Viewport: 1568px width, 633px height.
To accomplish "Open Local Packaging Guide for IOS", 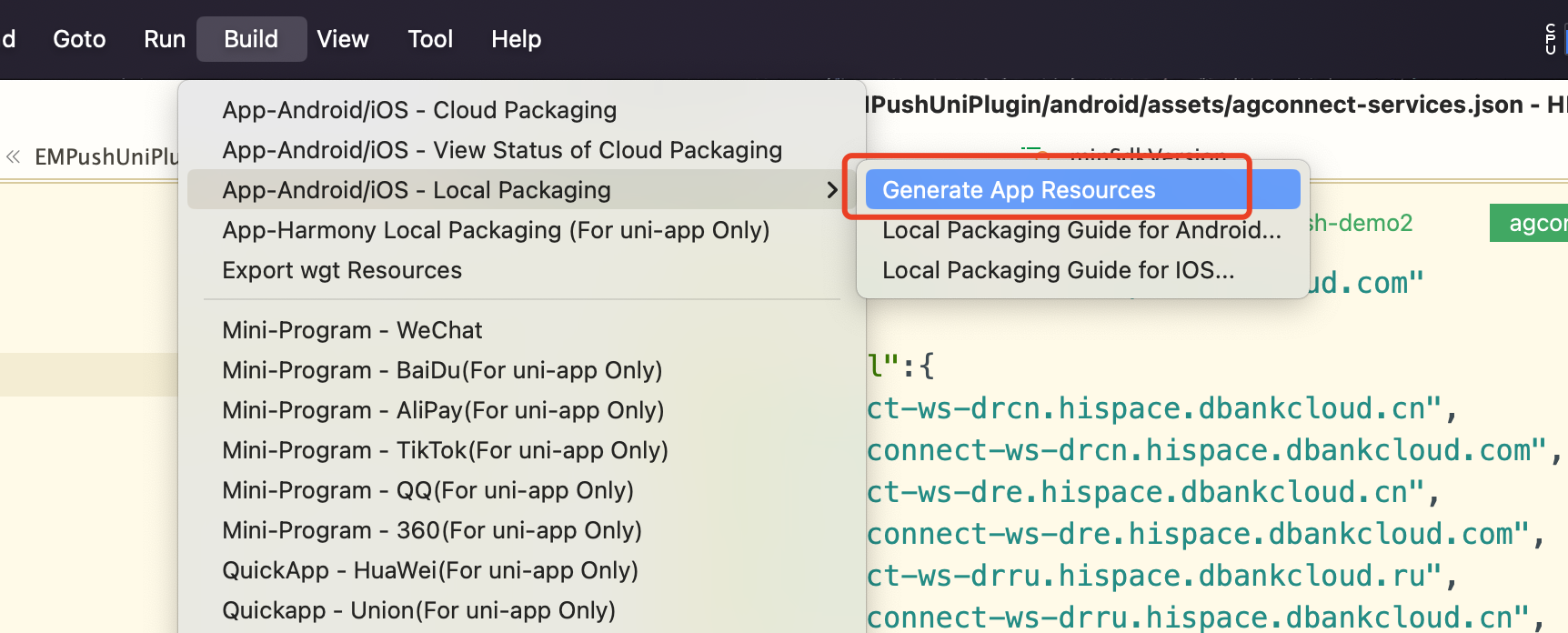I will point(1058,270).
